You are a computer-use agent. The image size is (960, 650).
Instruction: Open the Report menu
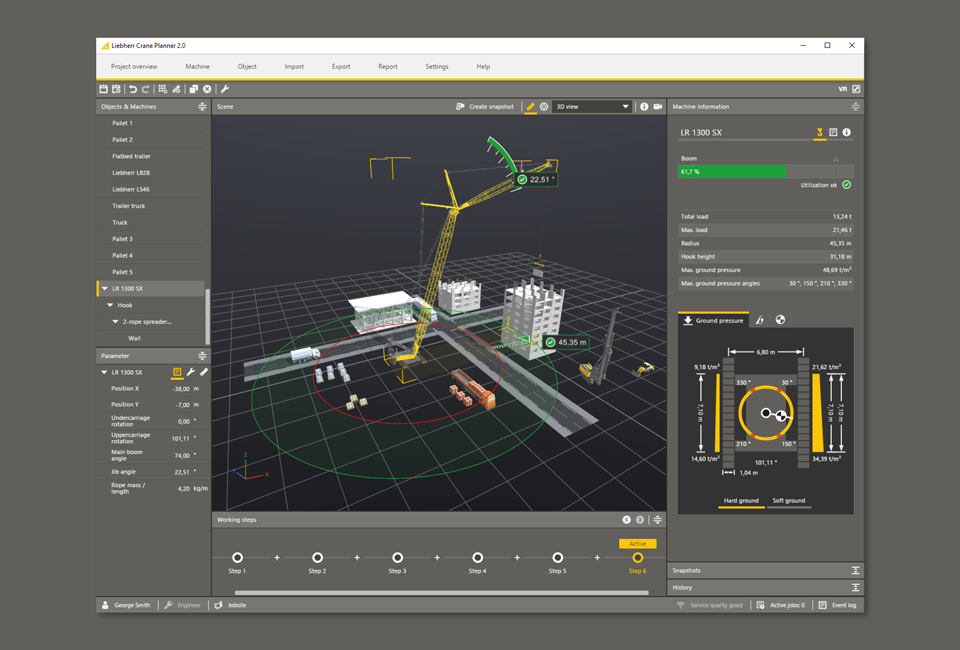click(388, 67)
